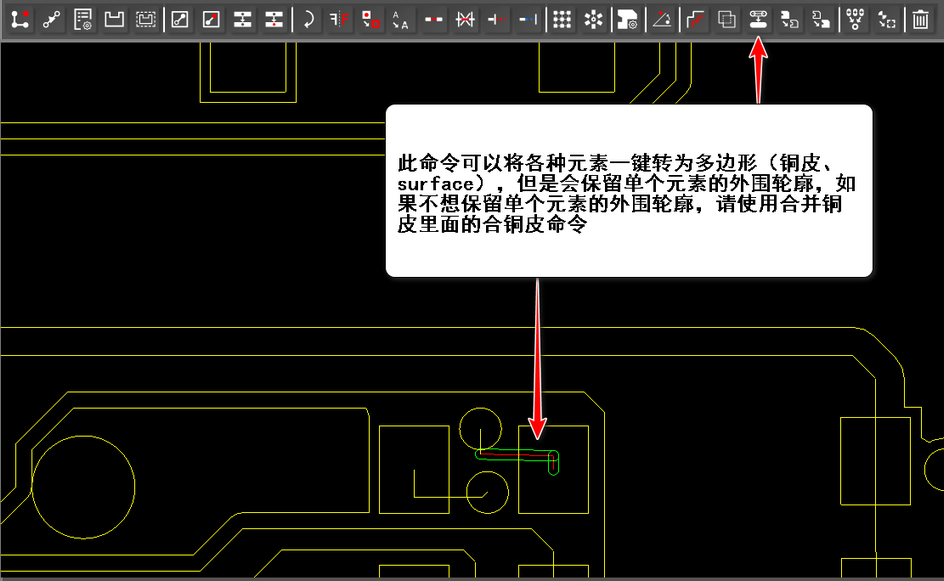Click the convert elements to polygon icon
The image size is (944, 581).
[758, 19]
